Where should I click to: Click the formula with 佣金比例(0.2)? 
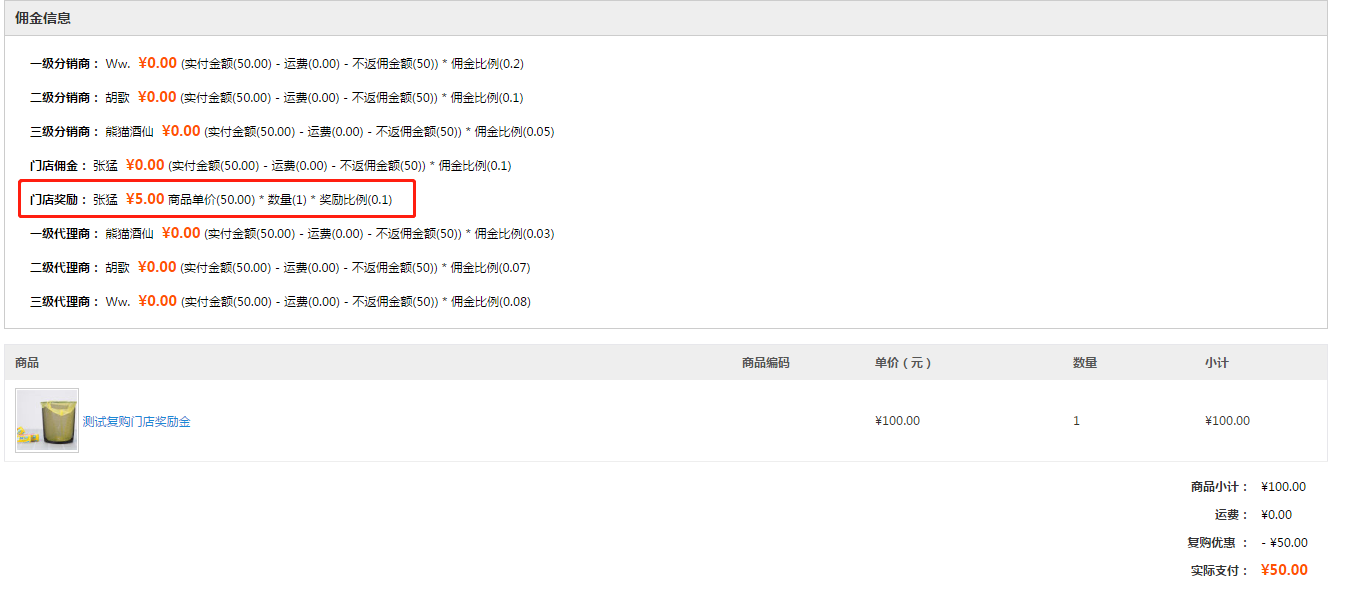click(352, 64)
